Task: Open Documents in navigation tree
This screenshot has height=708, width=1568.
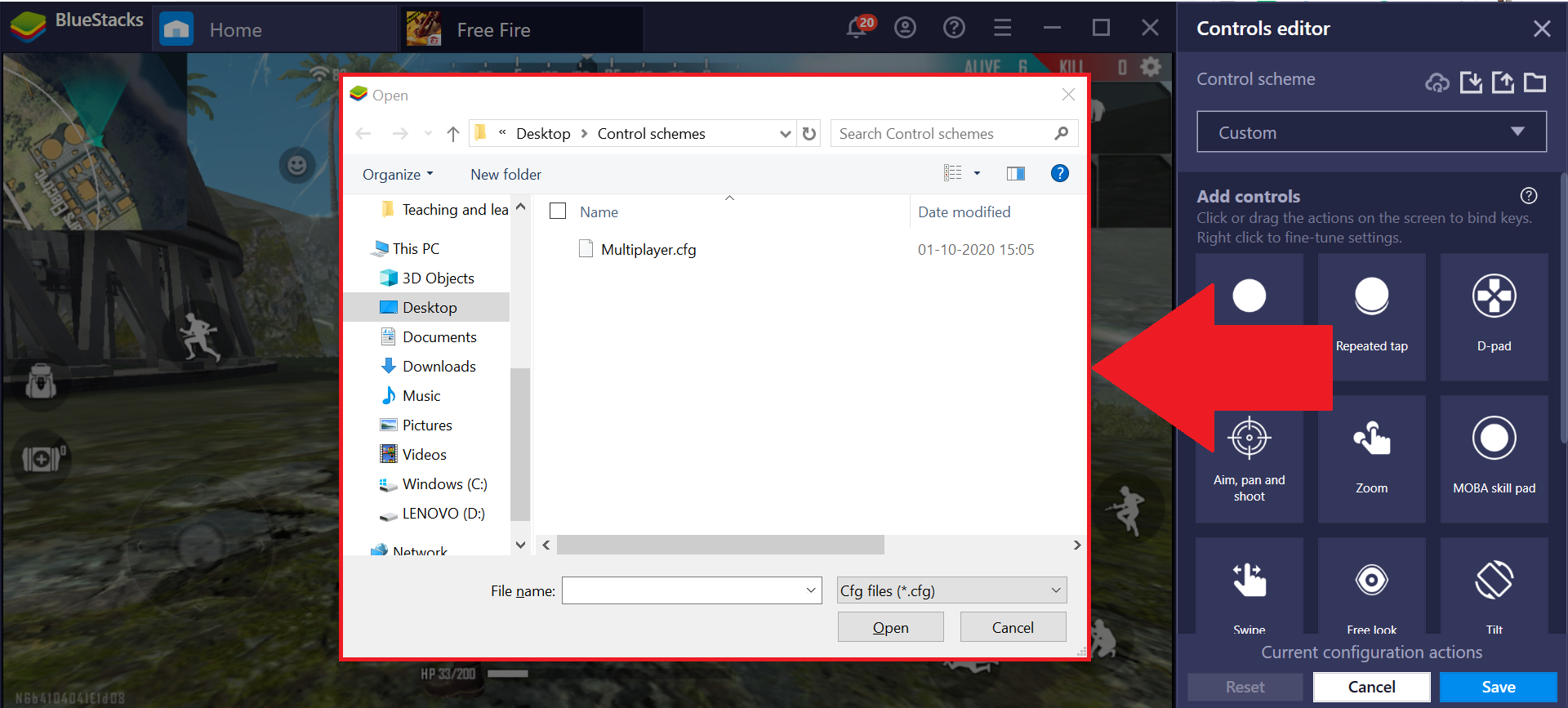Action: click(439, 336)
